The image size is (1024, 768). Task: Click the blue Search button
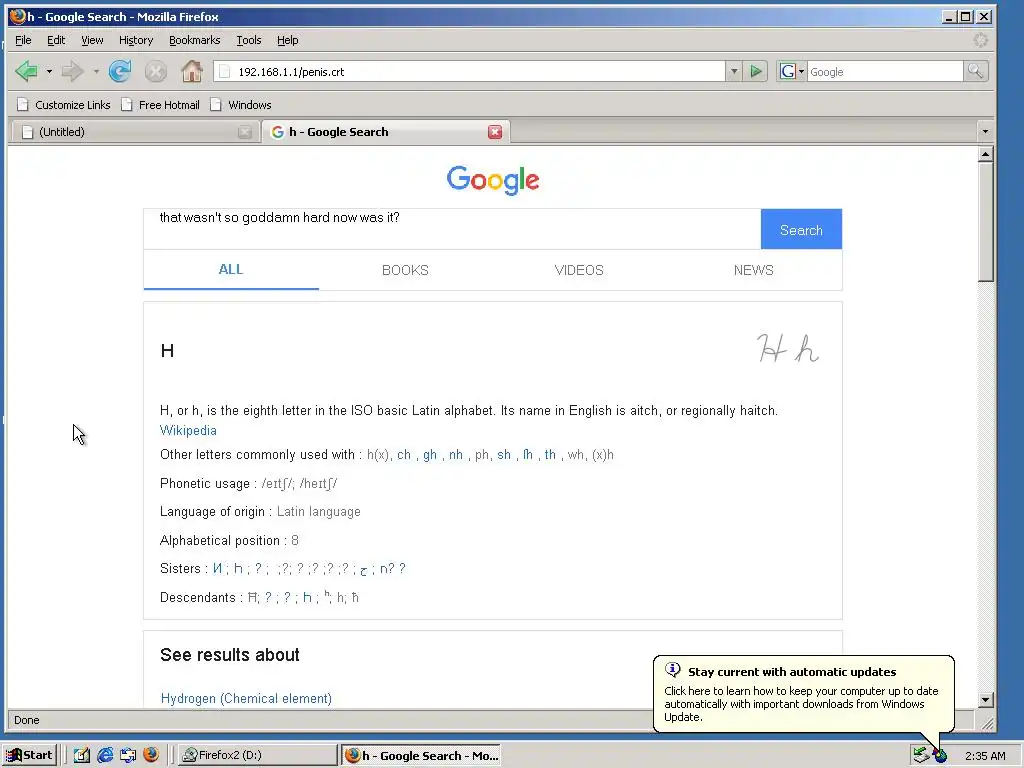[801, 229]
